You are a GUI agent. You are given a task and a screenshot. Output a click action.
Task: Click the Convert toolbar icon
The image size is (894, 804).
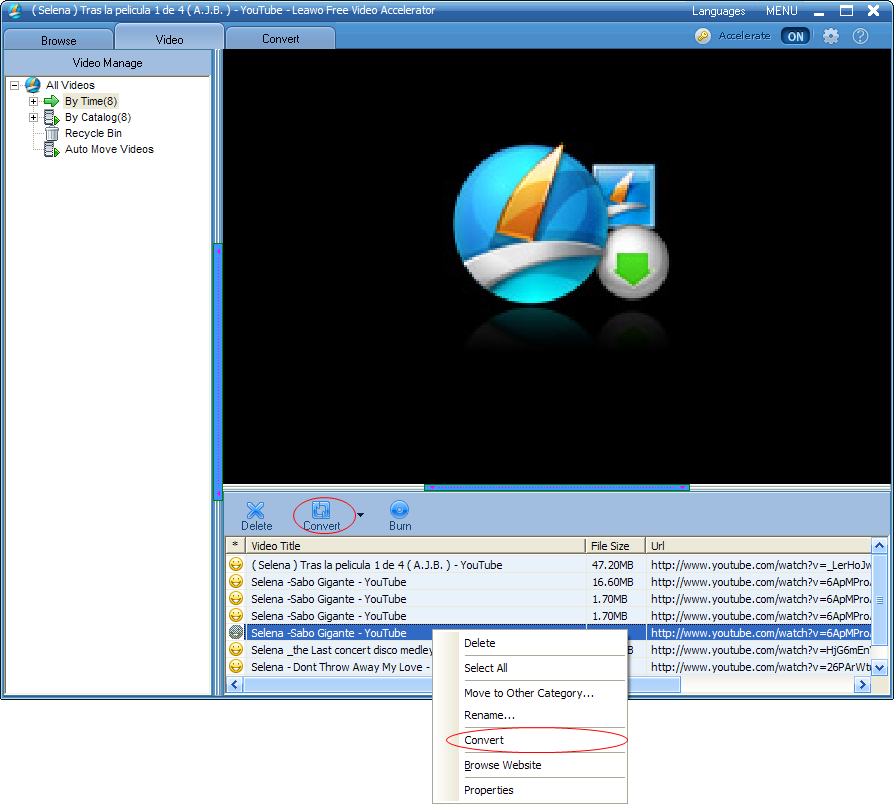coord(321,510)
